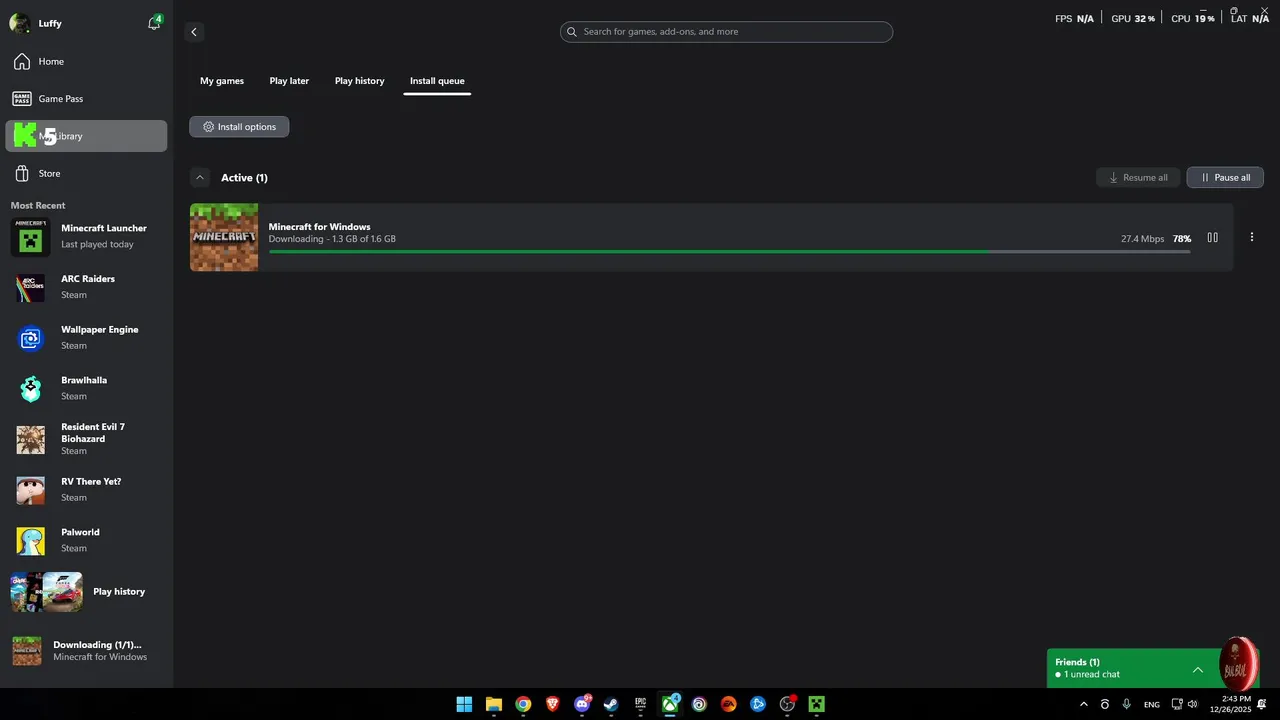
Task: Click the Minecraft for Windows thumbnail
Action: click(x=224, y=238)
